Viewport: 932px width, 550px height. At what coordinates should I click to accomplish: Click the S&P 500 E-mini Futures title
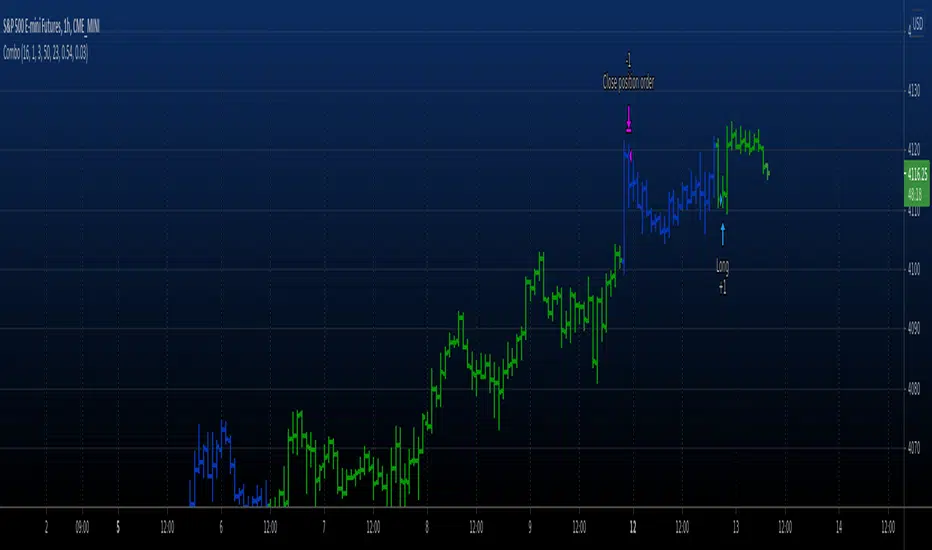[x=51, y=26]
